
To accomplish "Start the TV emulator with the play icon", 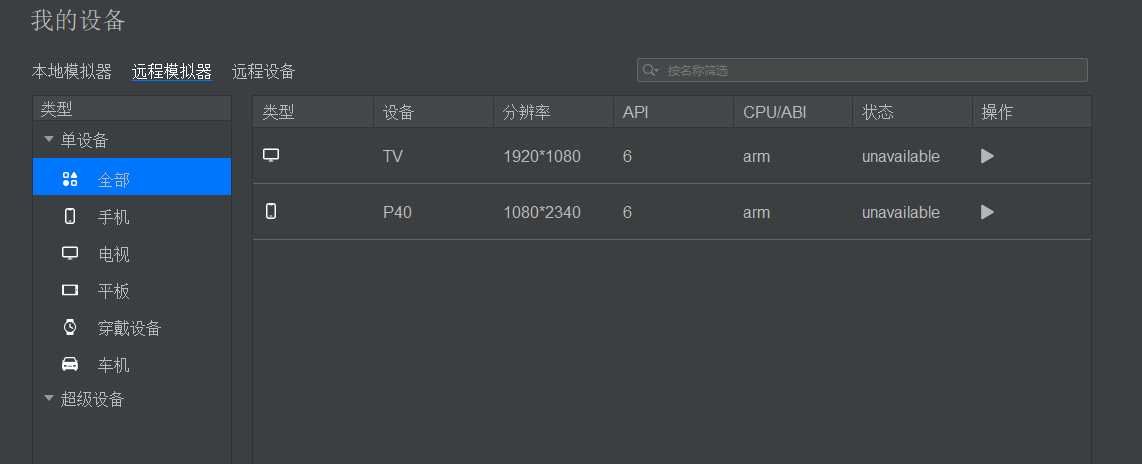I will click(x=987, y=156).
